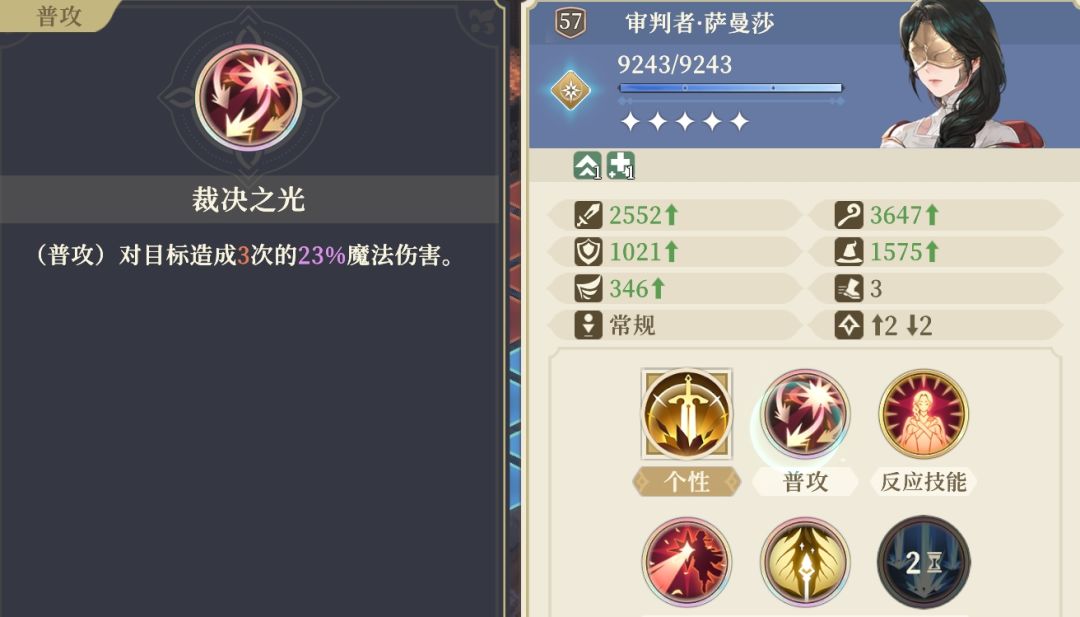
Task: Select the golden wings skill icon
Action: click(x=805, y=563)
